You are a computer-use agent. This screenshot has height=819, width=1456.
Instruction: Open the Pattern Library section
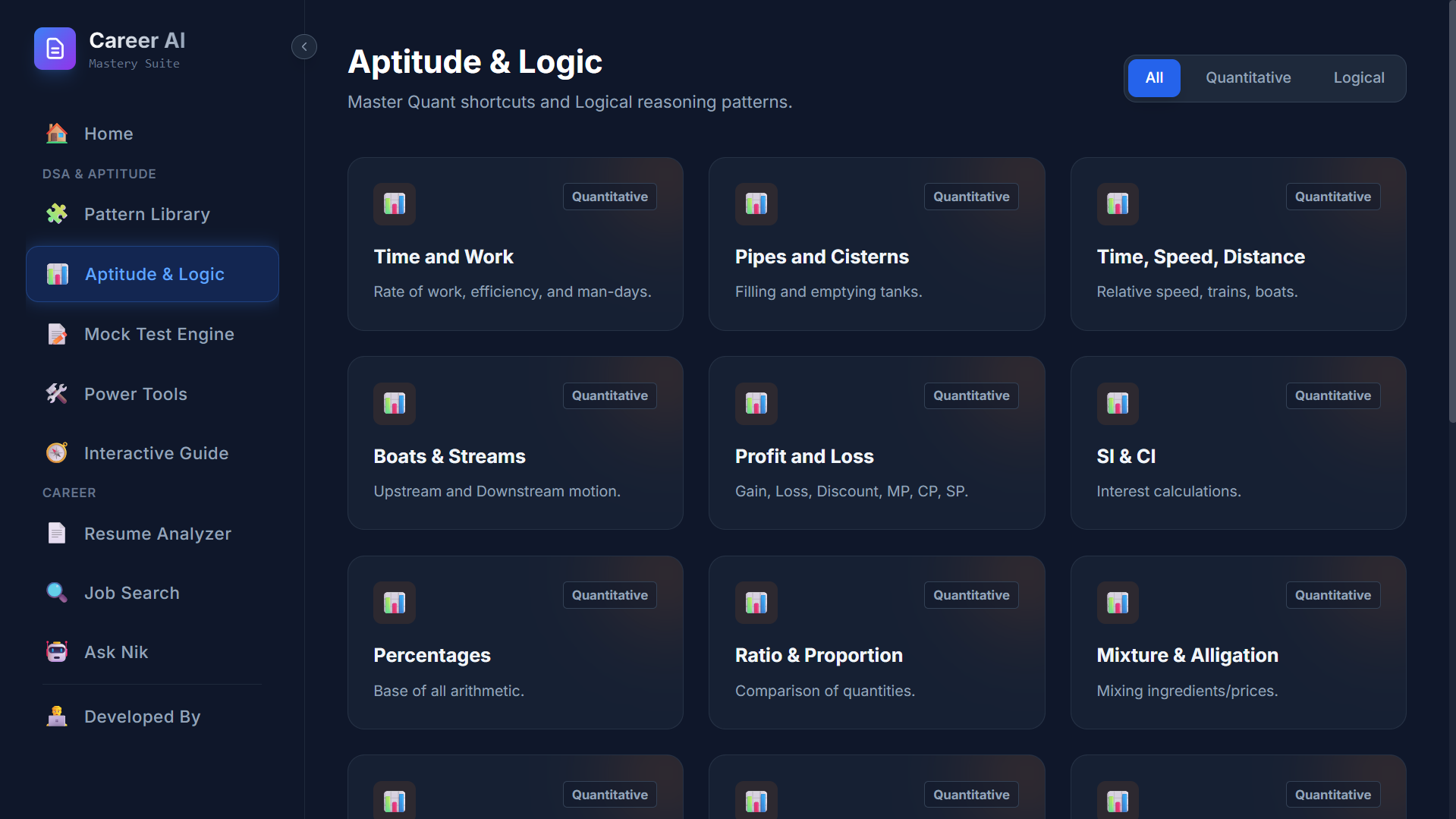coord(146,213)
